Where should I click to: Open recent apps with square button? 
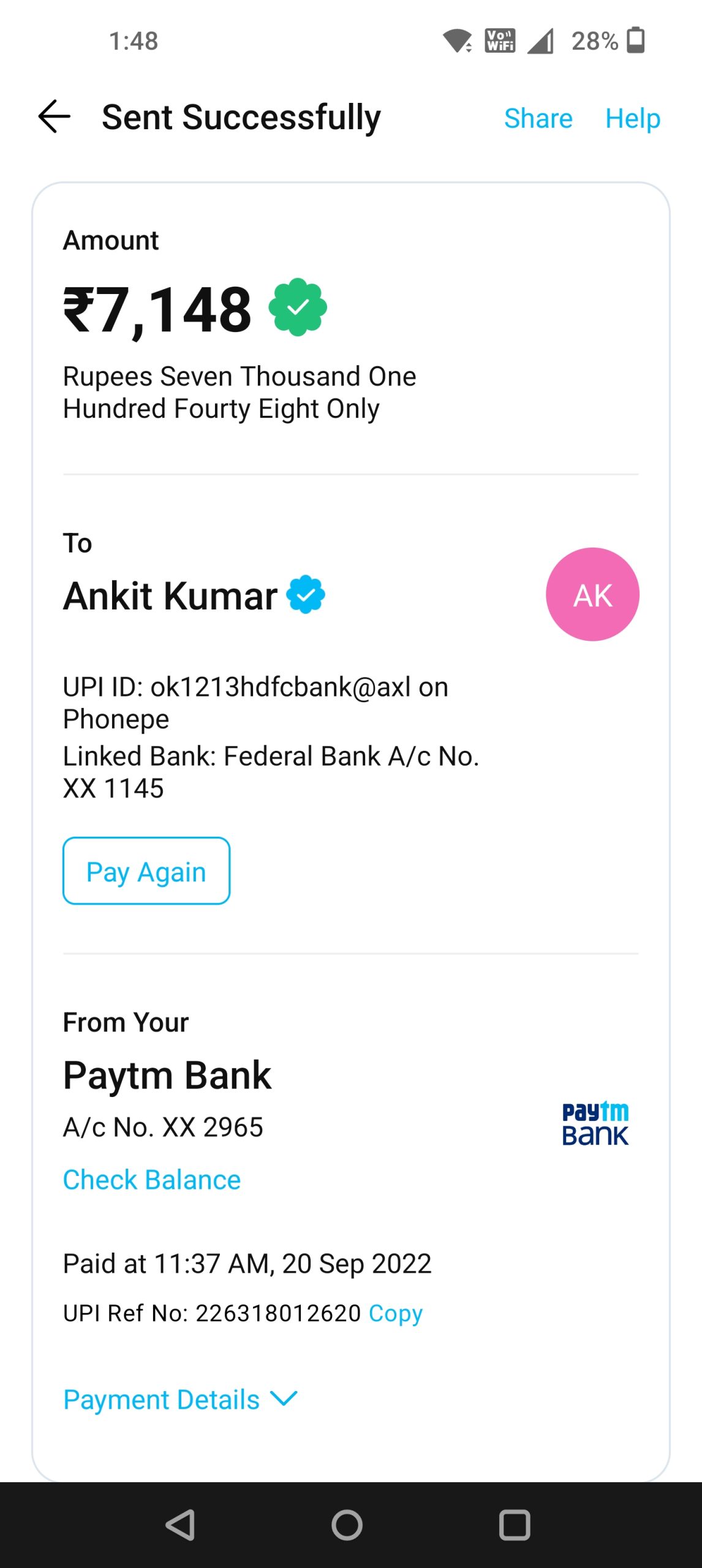(x=515, y=1525)
